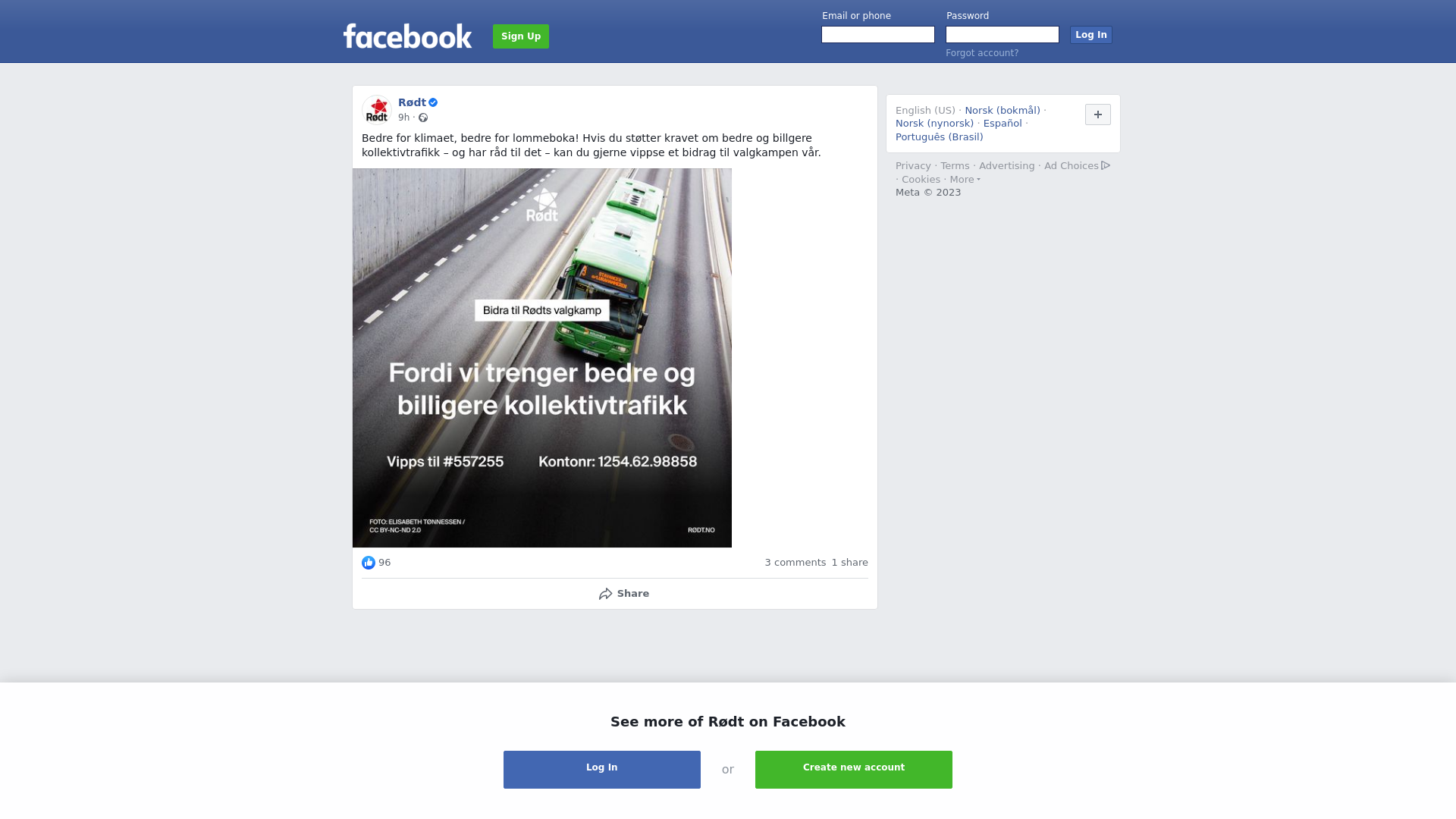Open the Rødt profile picture
The image size is (1456, 819).
click(377, 110)
